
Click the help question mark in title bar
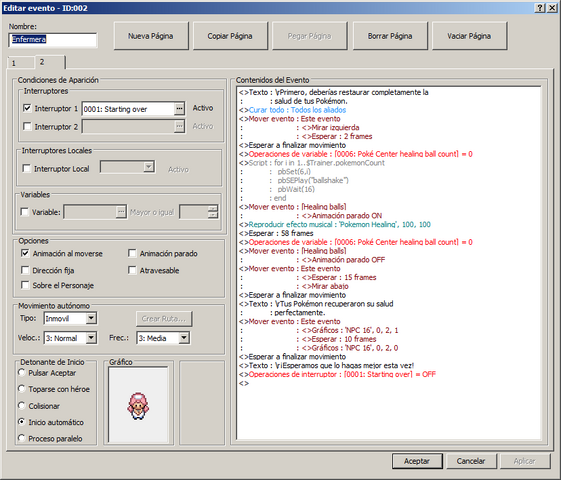[x=540, y=8]
